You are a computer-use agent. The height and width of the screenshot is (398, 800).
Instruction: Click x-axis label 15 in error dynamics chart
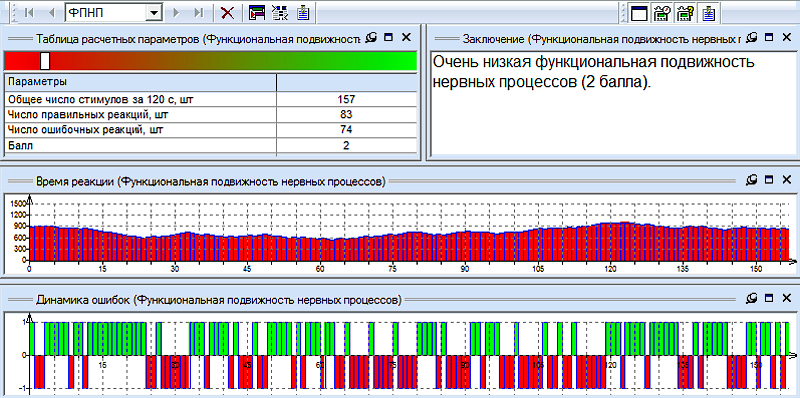(102, 365)
